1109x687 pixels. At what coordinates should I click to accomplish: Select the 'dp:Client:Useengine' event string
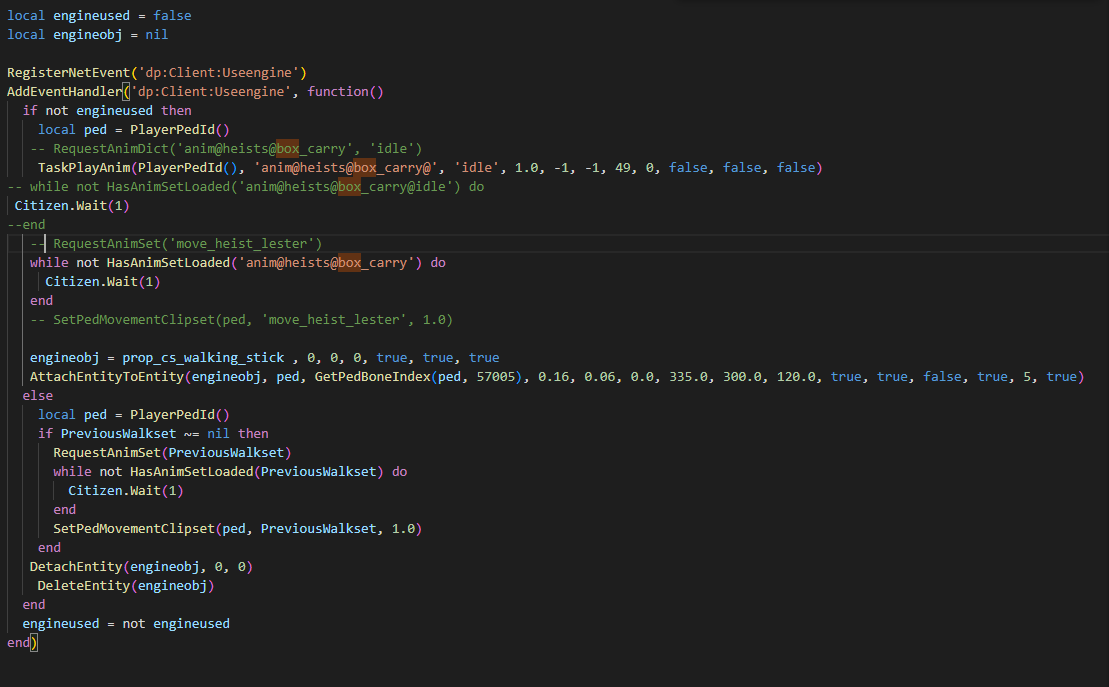(x=222, y=72)
